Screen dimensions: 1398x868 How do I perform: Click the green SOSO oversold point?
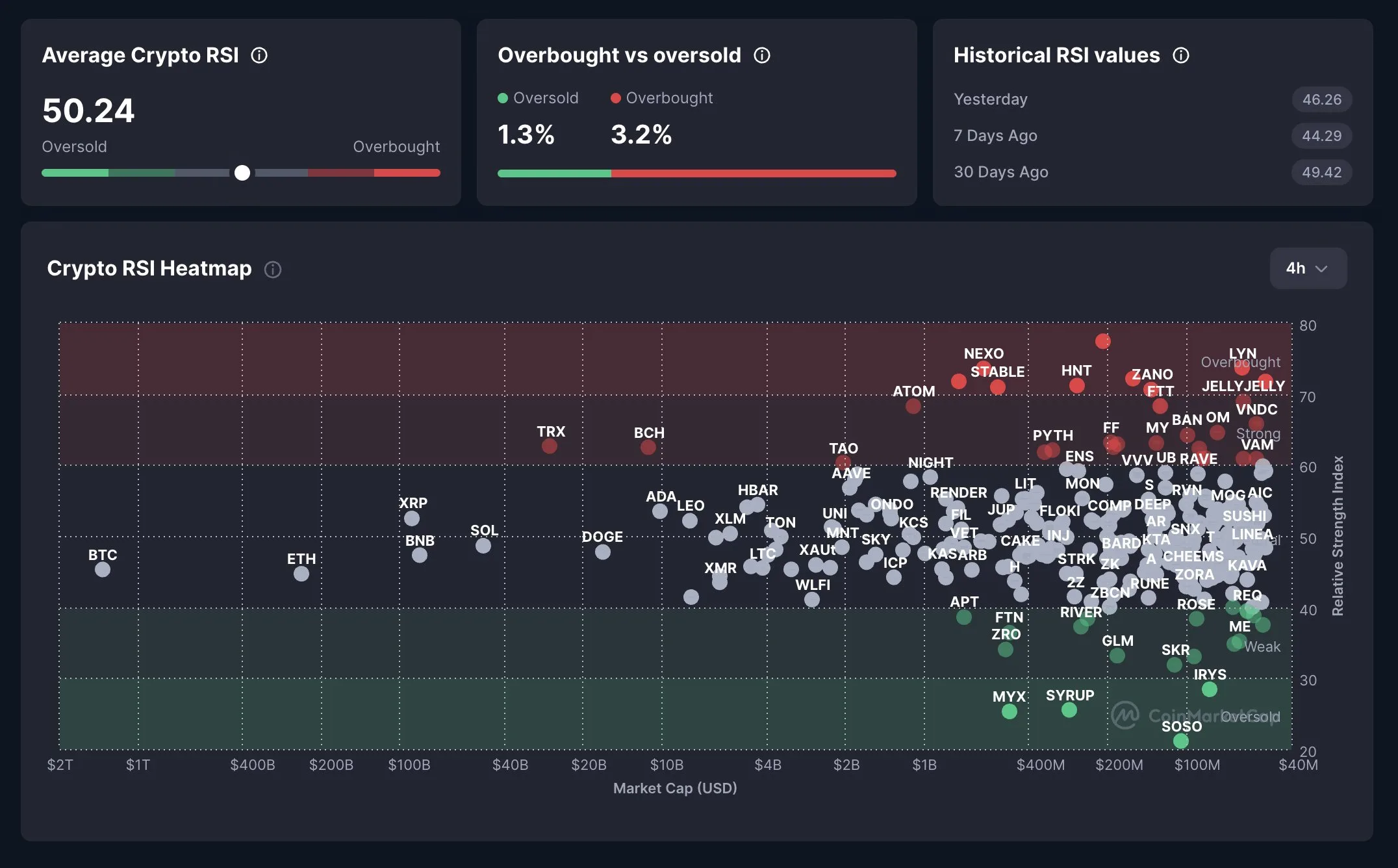pos(1181,741)
